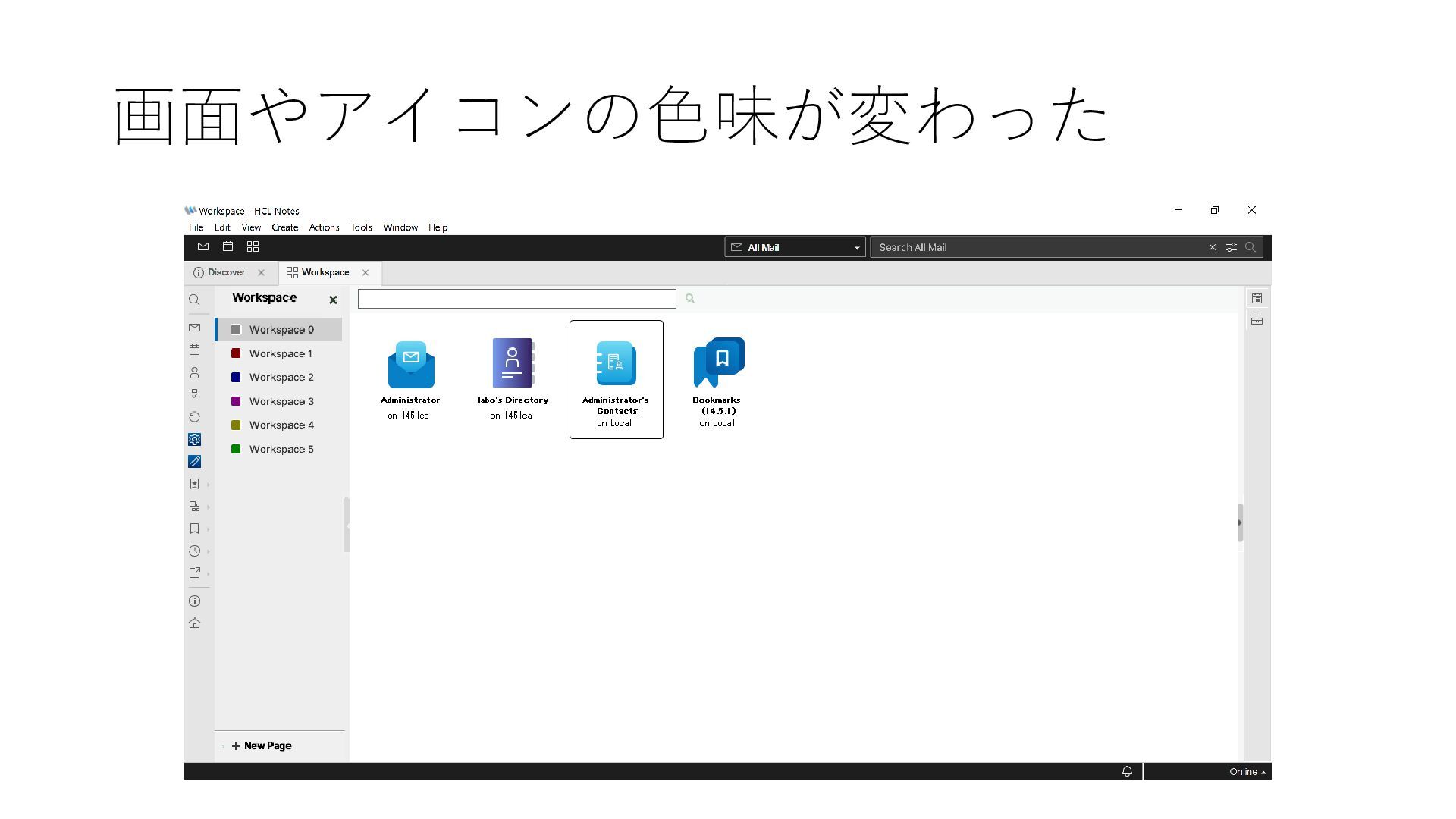
Task: Click the Replication sync arrows icon
Action: tap(195, 417)
